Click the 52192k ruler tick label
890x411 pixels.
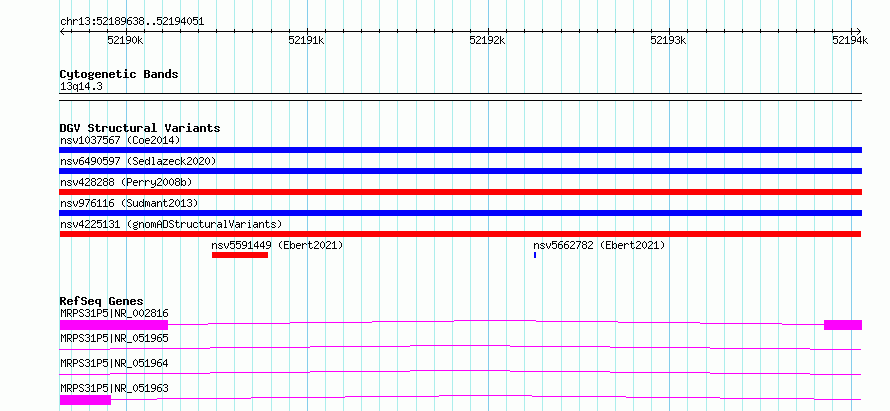(488, 40)
